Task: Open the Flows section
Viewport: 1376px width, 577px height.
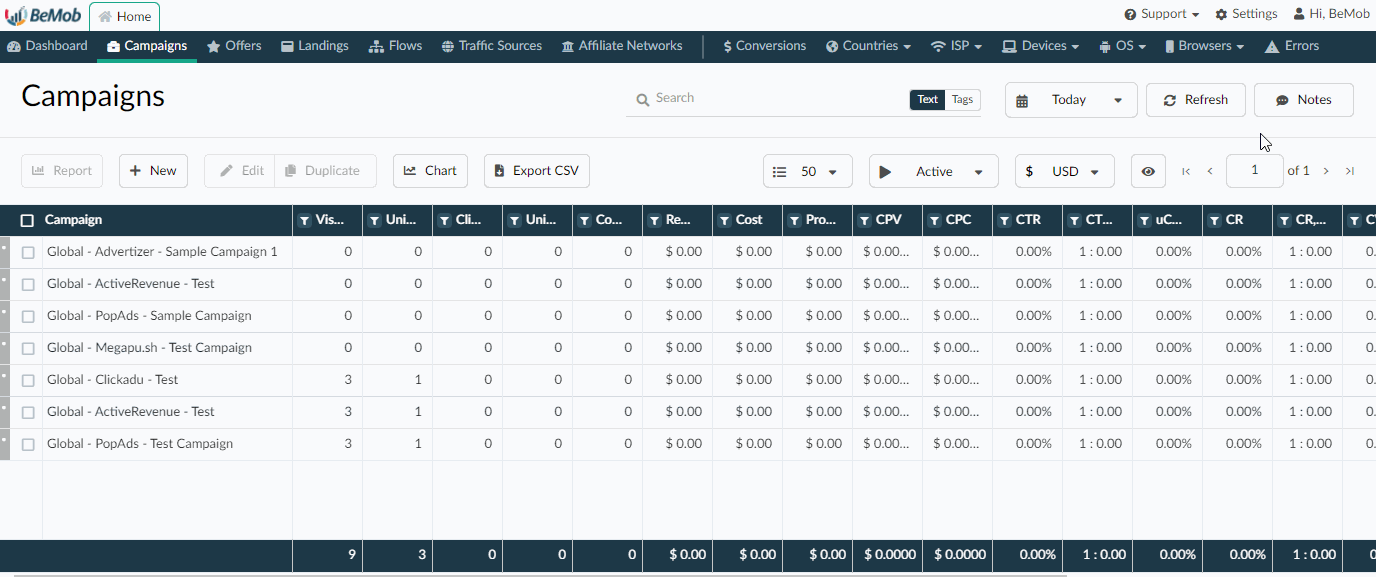Action: click(x=396, y=46)
